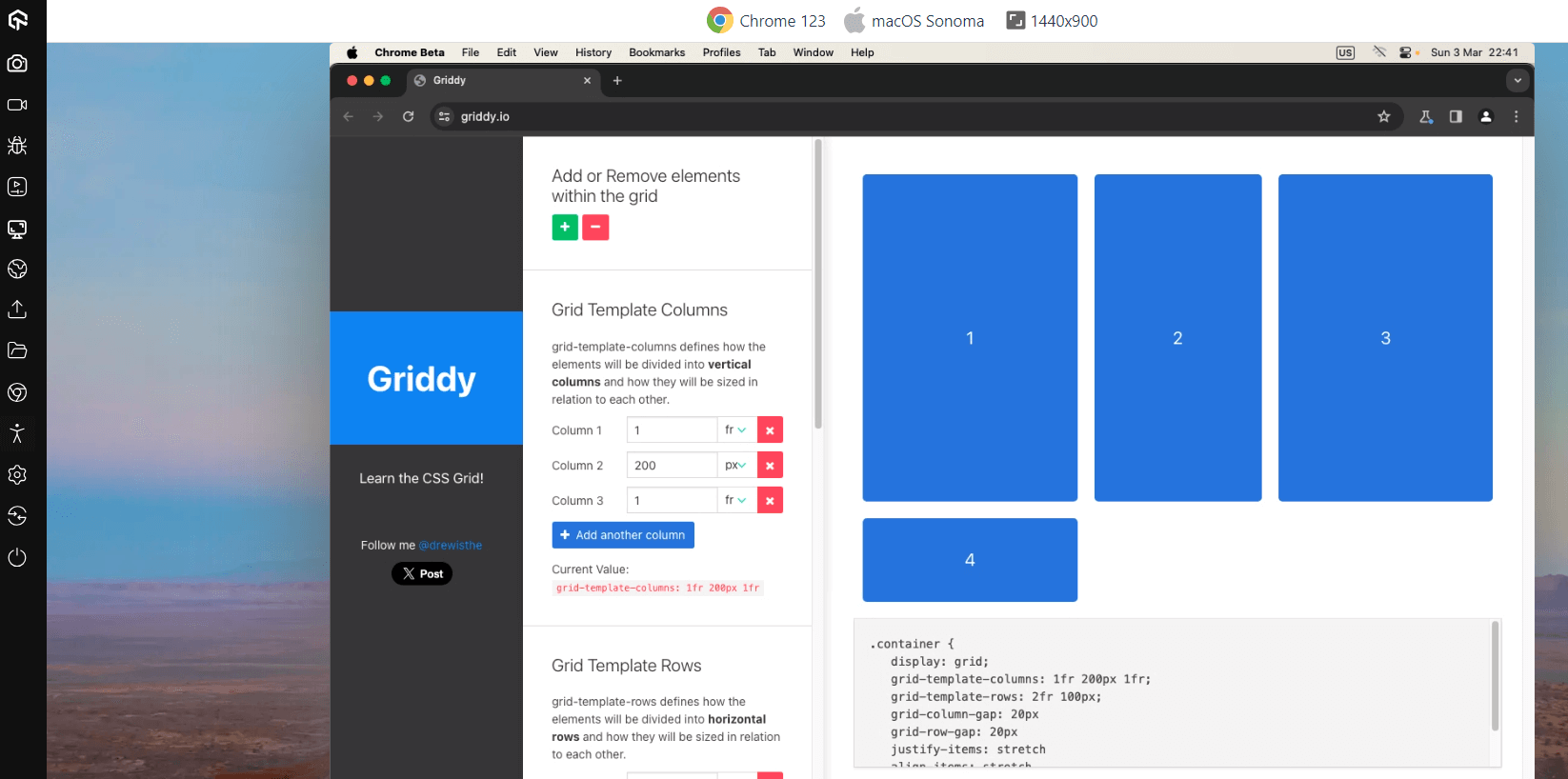
Task: Open the Chrome profile avatar icon
Action: [1486, 117]
